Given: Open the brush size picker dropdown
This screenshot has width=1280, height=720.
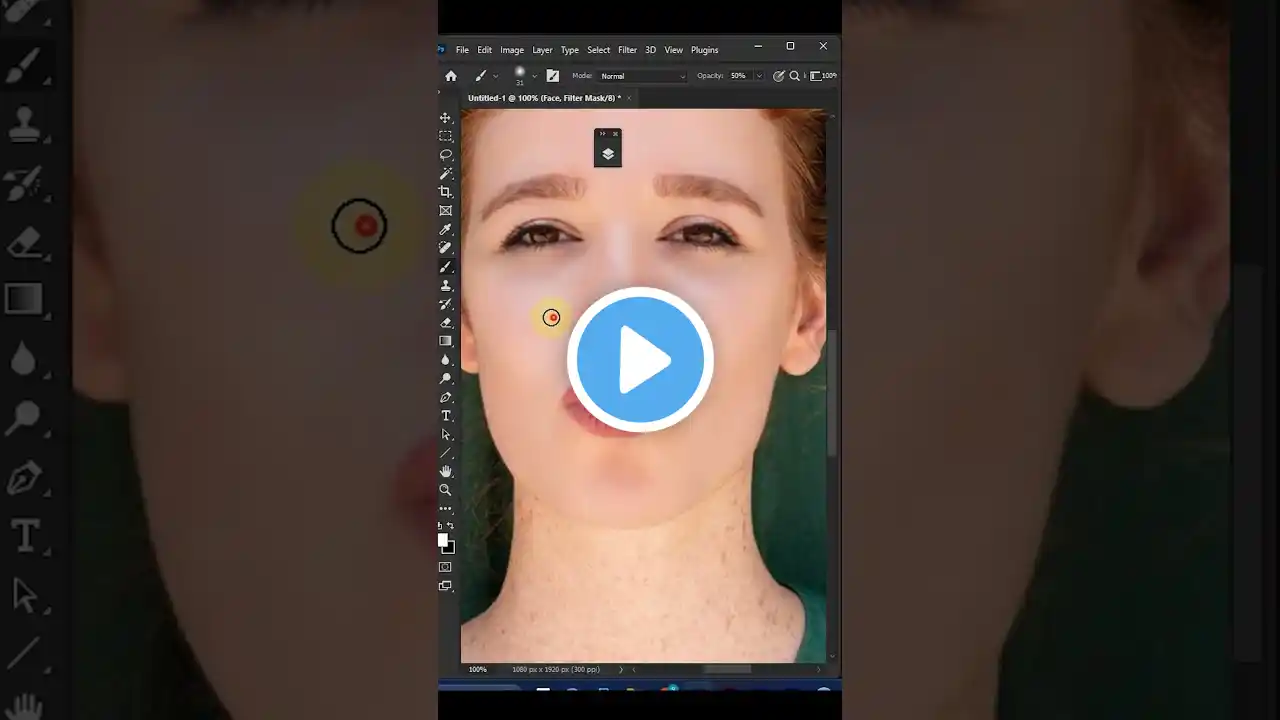Looking at the screenshot, I should click(525, 75).
